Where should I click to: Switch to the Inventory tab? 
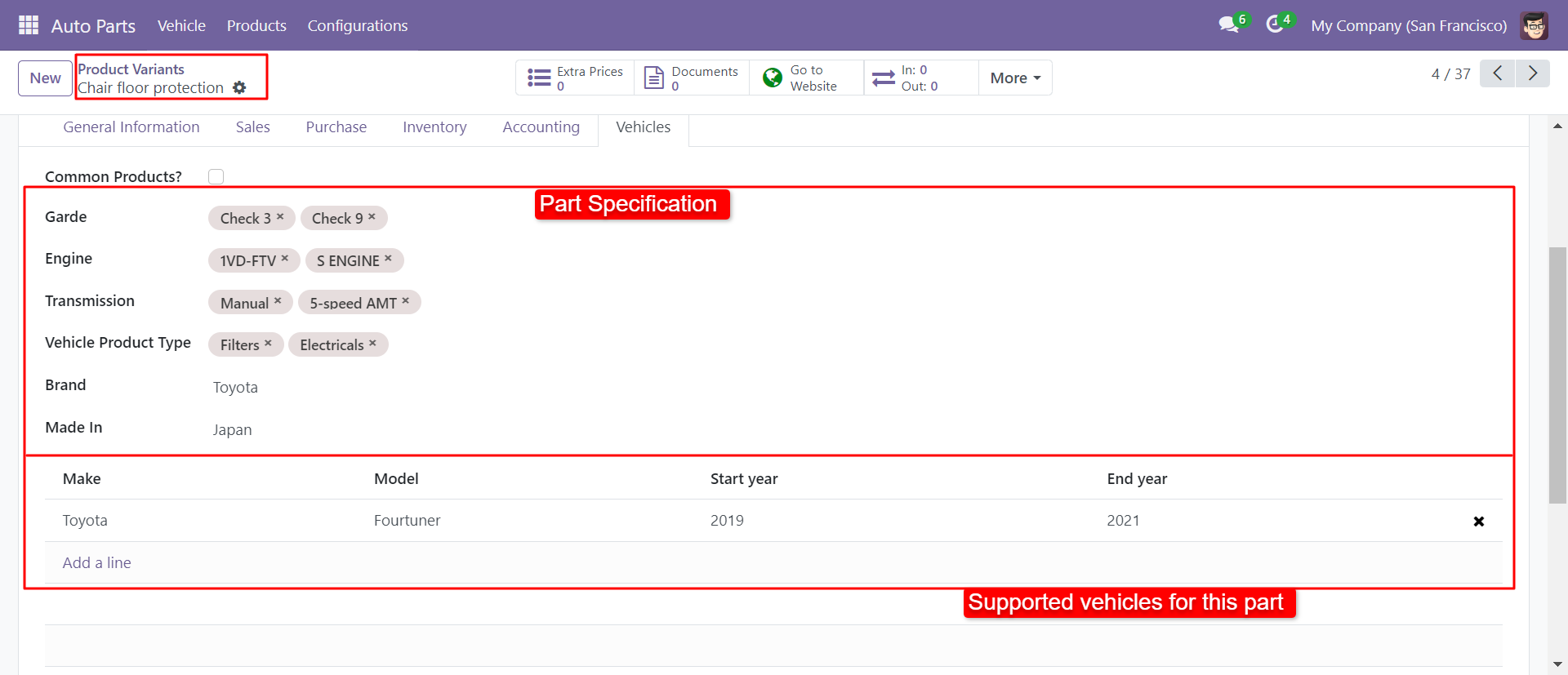[434, 127]
